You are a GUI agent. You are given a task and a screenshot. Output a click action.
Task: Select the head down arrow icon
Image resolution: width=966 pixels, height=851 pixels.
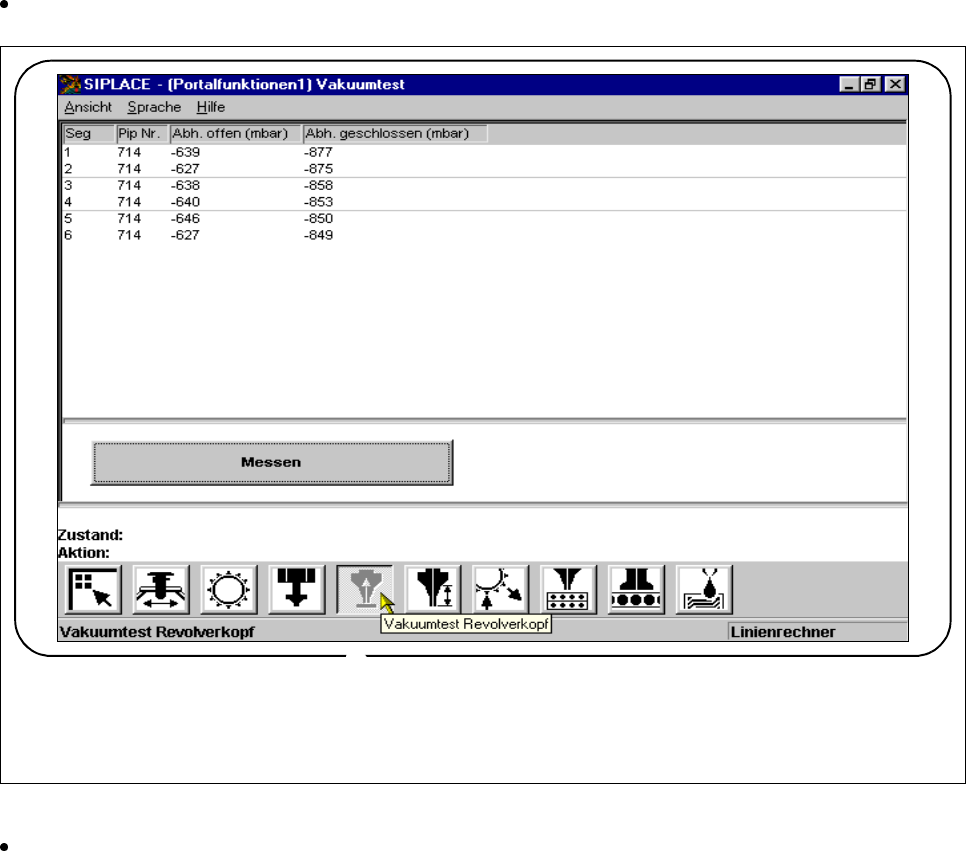pos(297,589)
